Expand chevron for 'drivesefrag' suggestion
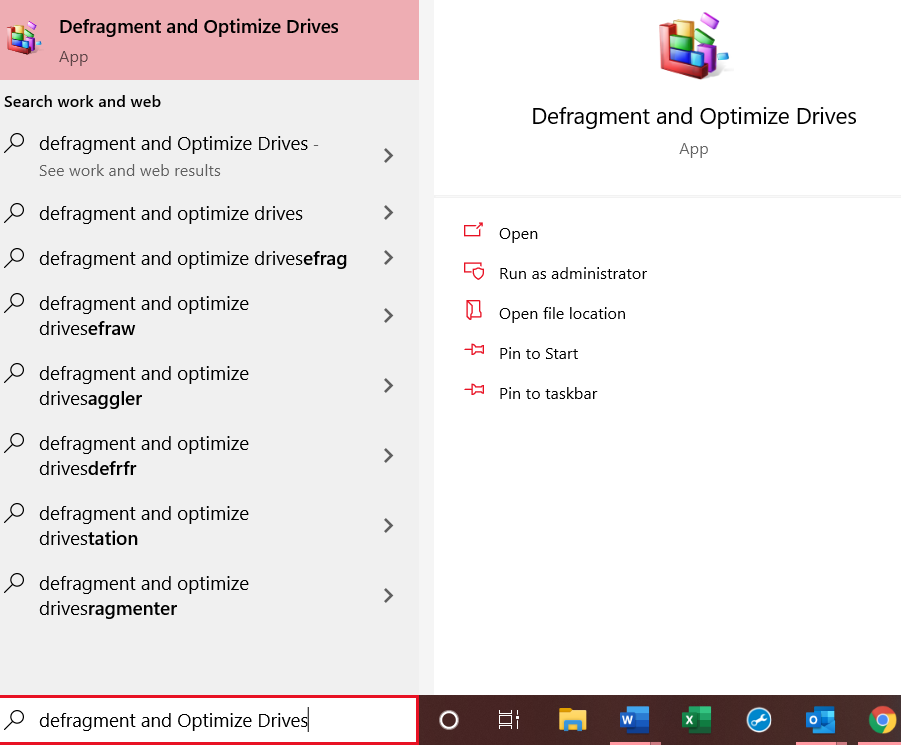 pyautogui.click(x=388, y=258)
